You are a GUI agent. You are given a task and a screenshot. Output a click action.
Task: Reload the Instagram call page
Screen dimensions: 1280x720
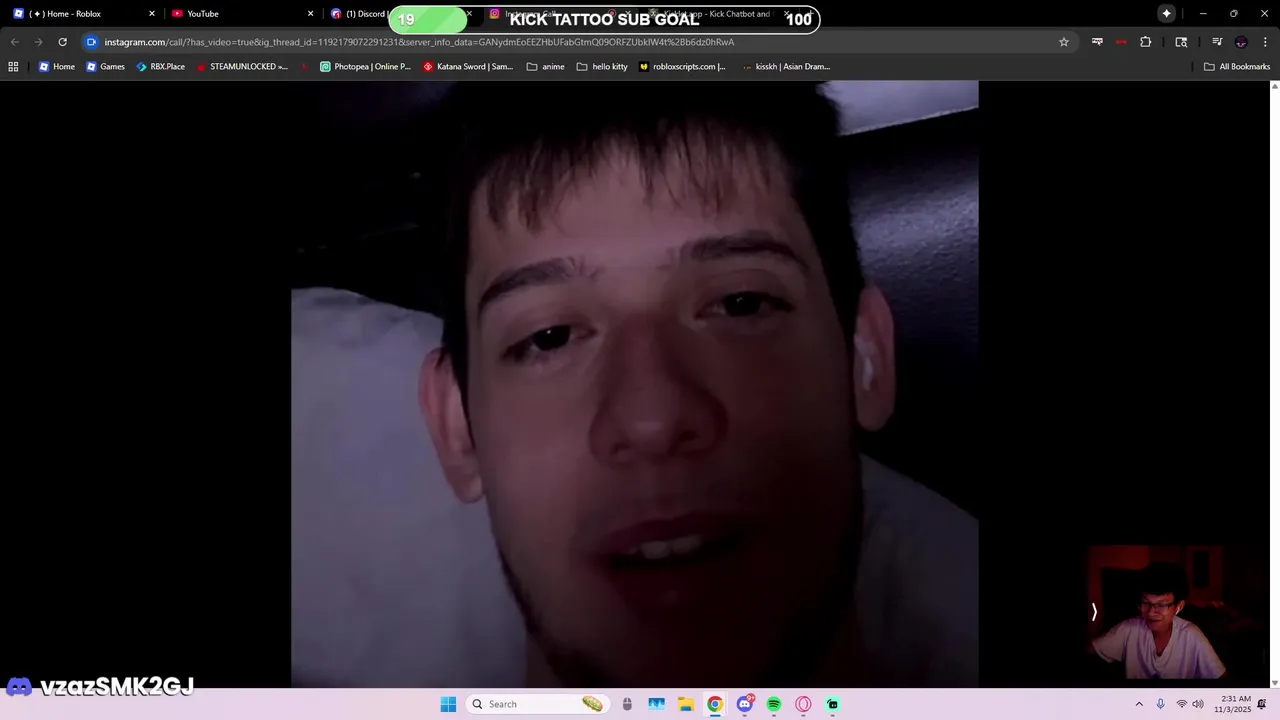(62, 42)
